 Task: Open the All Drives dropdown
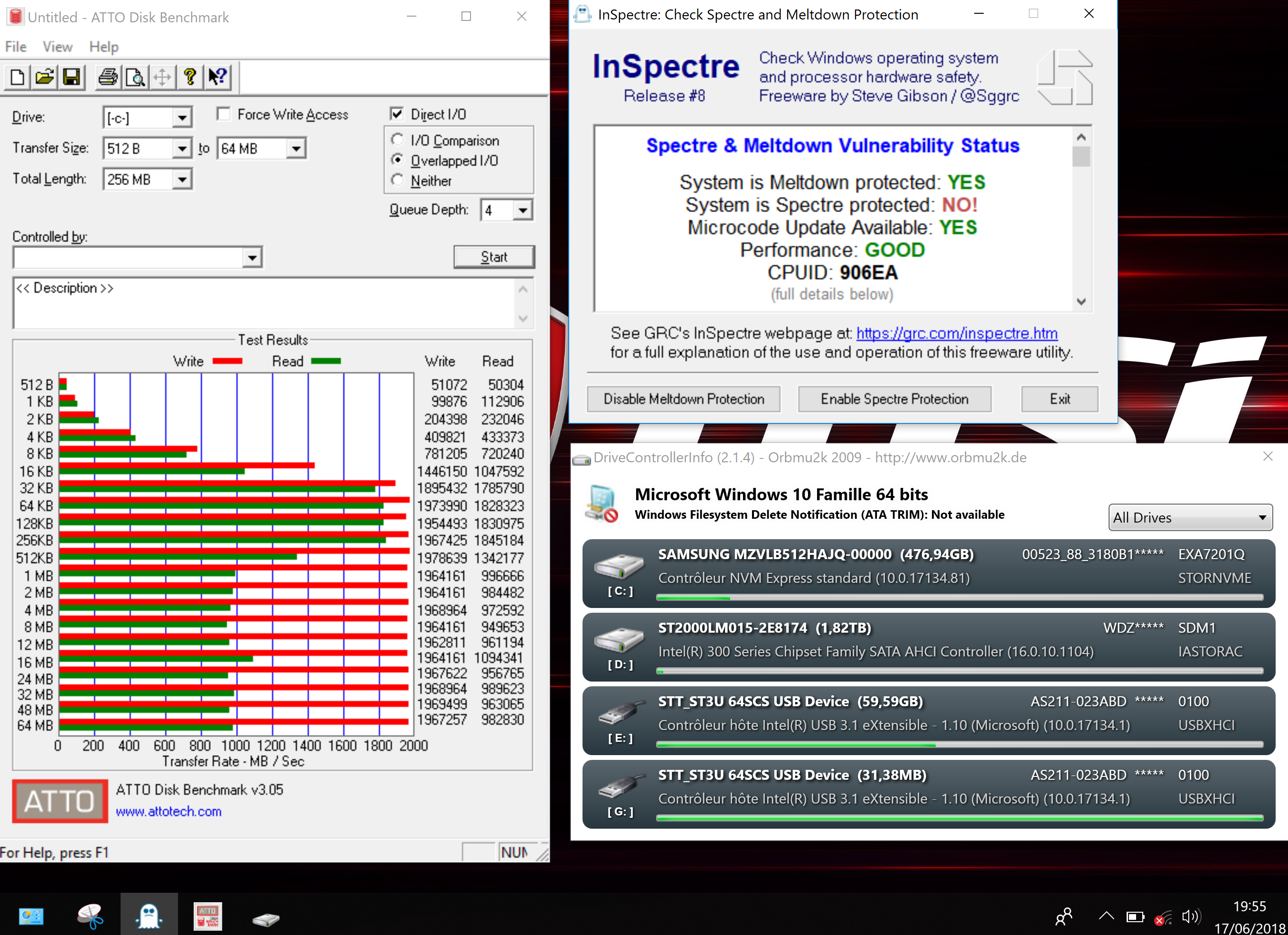pyautogui.click(x=1190, y=517)
